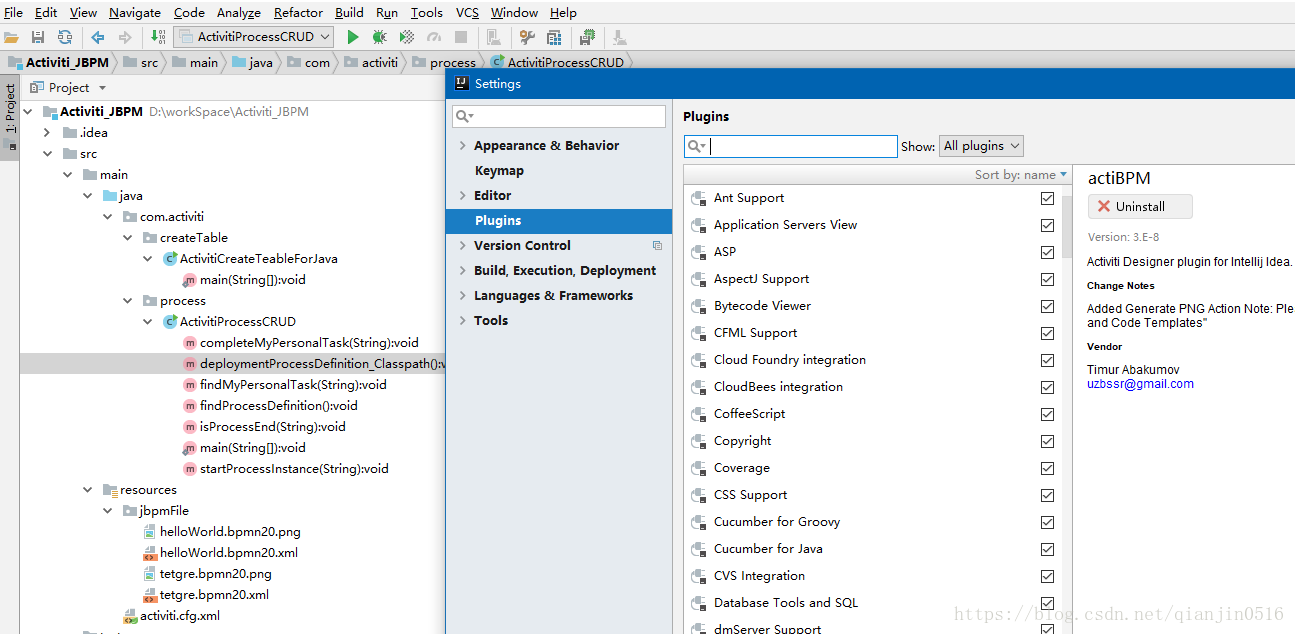Screen dimensions: 1295x634
Task: Click the SDK chip toolbar icon
Action: tap(587, 37)
